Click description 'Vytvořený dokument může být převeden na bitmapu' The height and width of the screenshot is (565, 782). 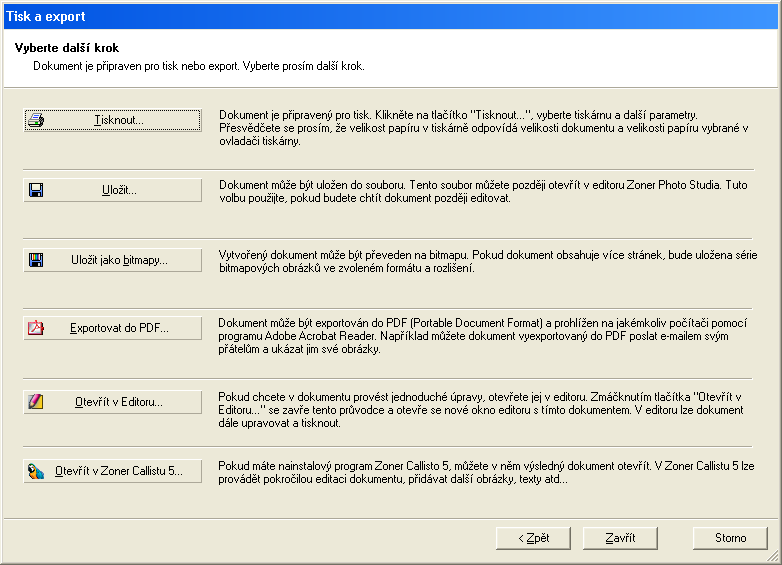488,261
